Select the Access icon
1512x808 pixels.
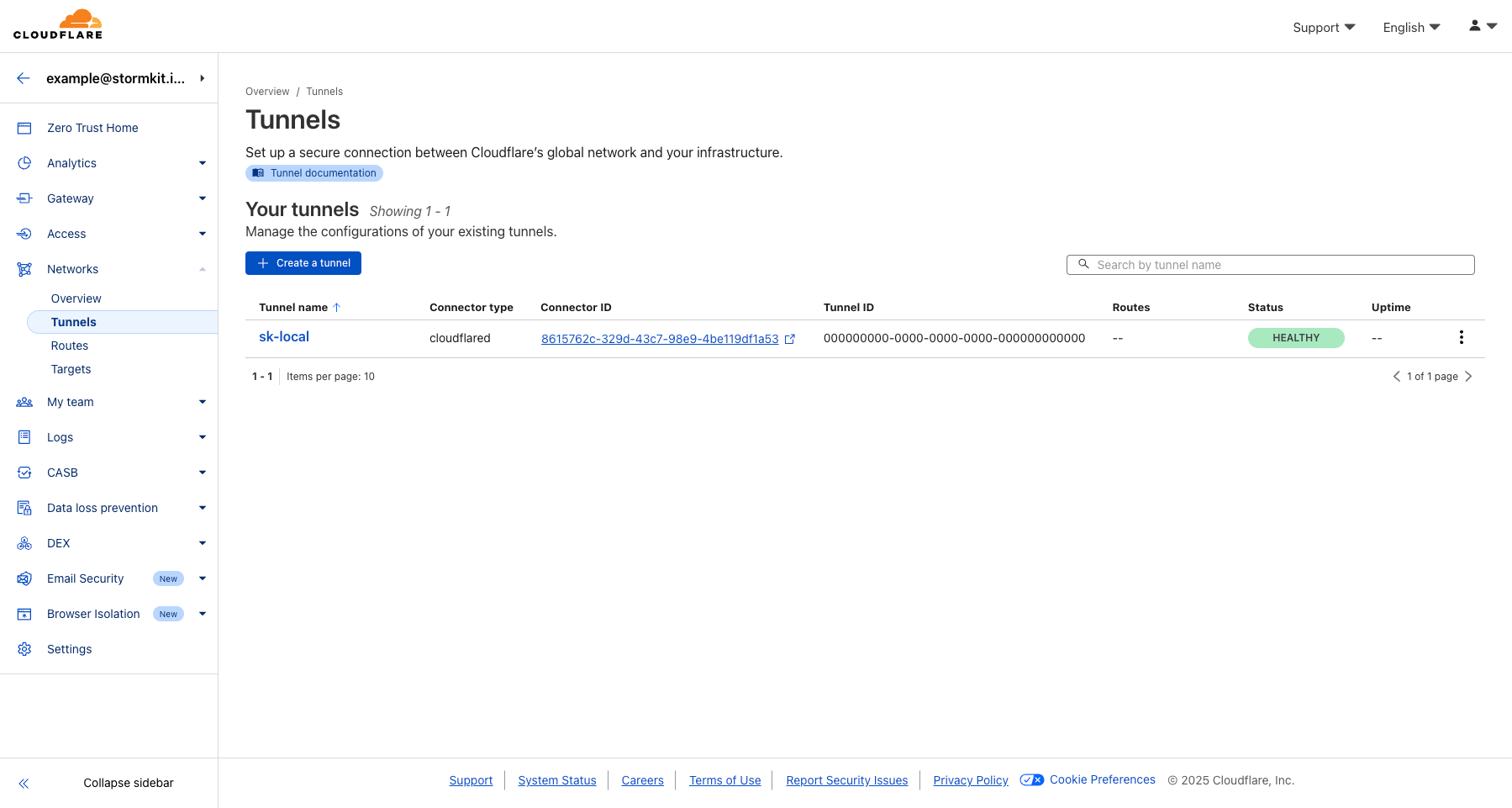[x=24, y=234]
